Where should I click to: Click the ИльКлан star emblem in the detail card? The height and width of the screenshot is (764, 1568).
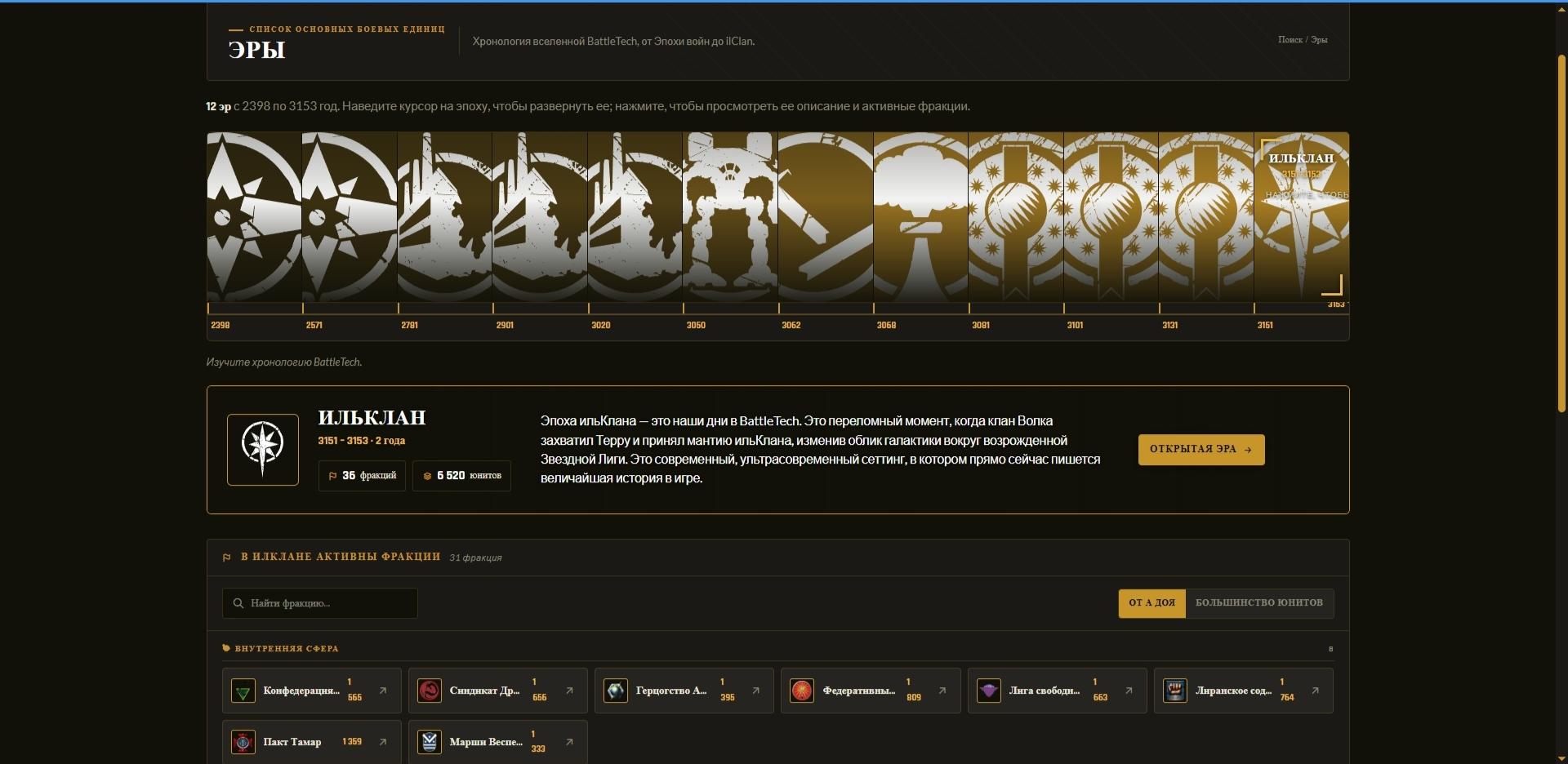(263, 450)
